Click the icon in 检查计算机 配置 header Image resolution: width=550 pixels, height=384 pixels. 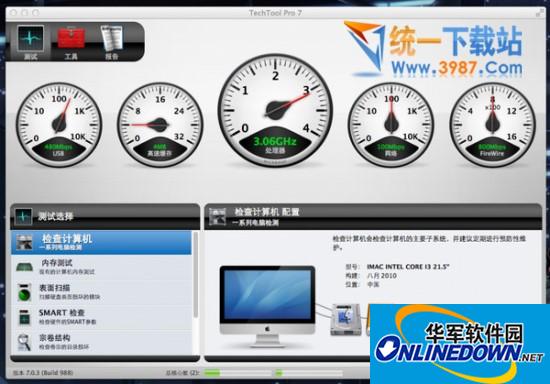click(x=217, y=216)
